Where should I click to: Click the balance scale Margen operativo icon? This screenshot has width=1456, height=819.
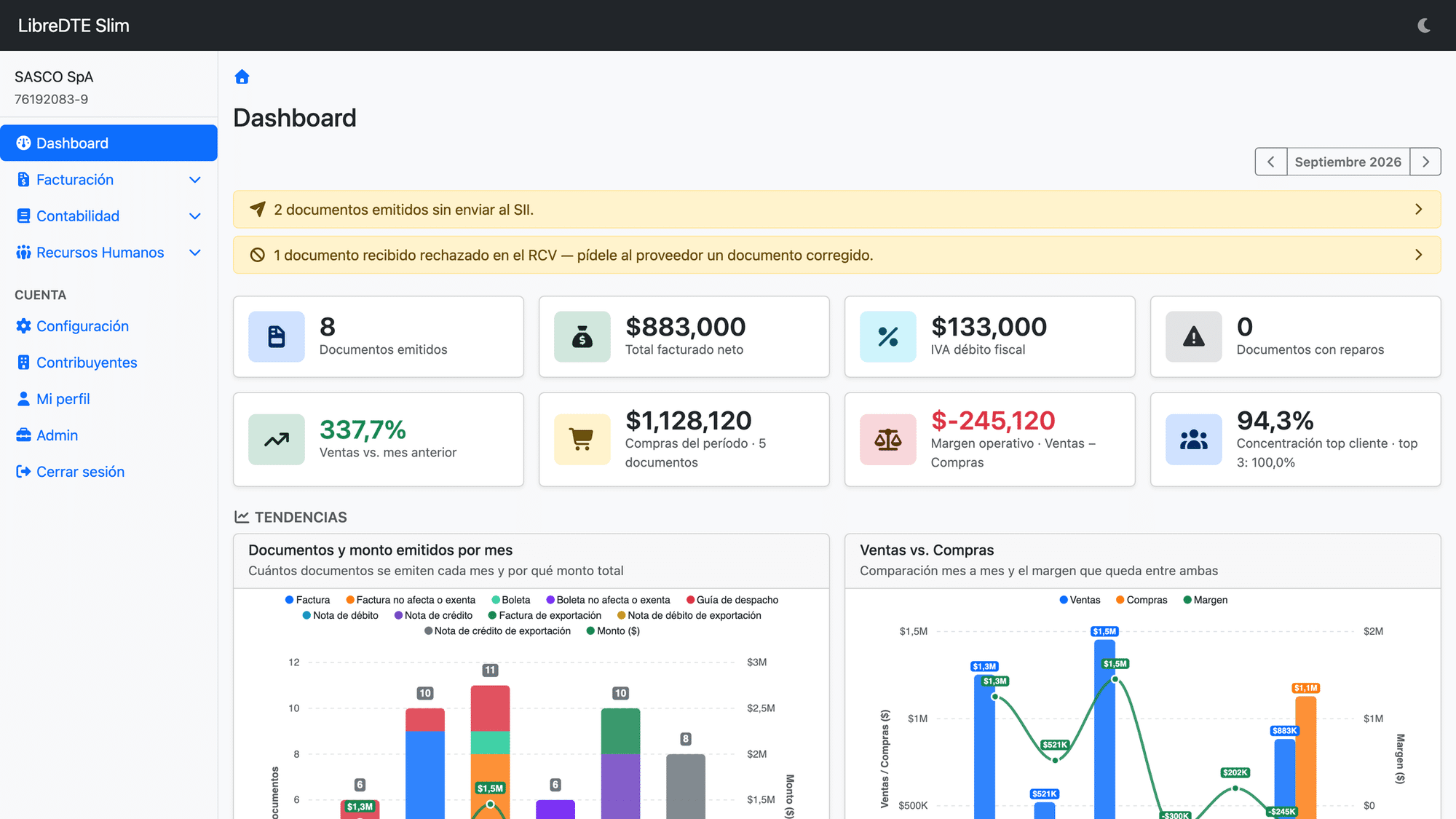pyautogui.click(x=887, y=440)
